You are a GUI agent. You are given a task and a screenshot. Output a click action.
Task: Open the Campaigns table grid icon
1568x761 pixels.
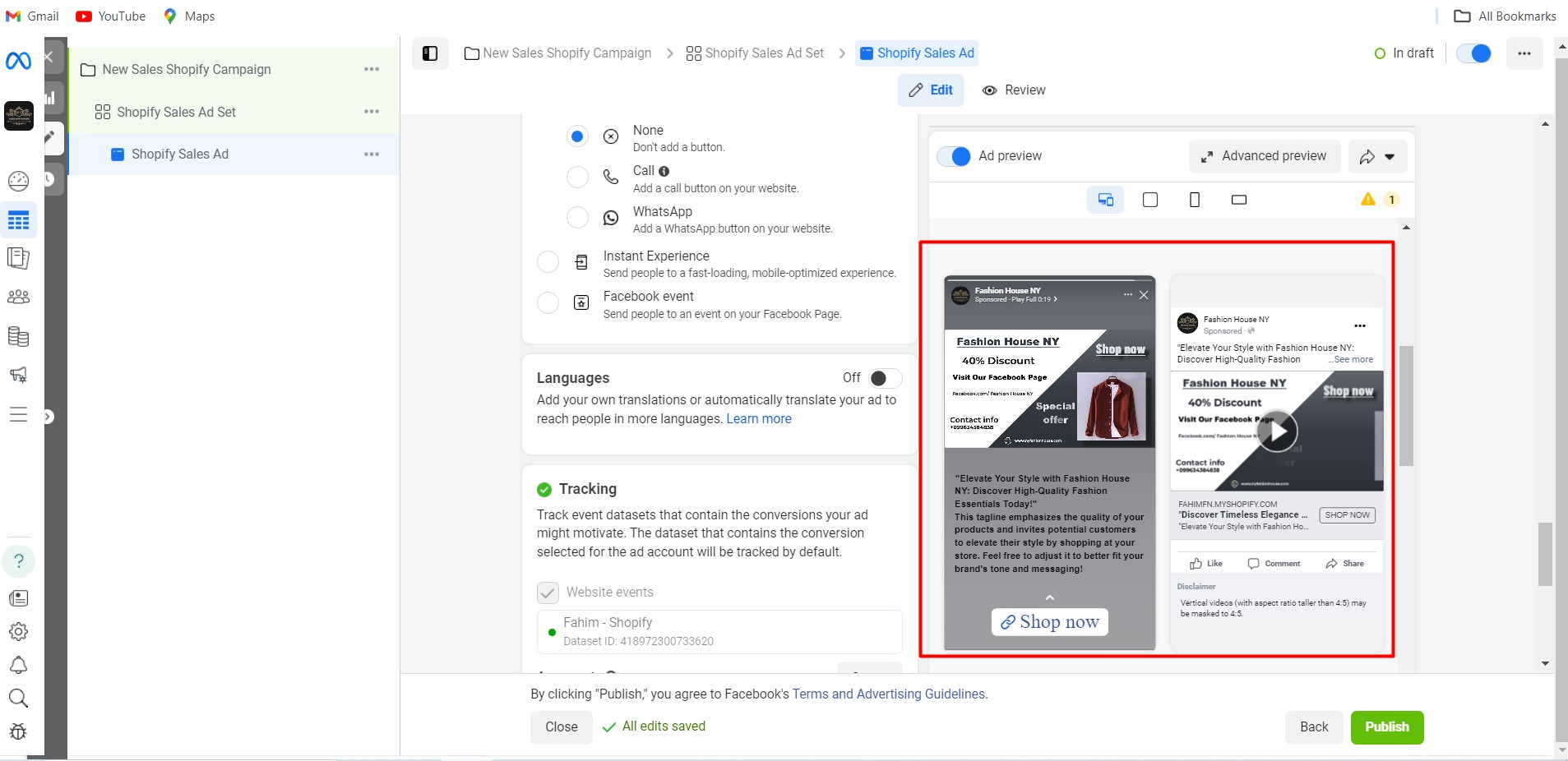point(18,220)
